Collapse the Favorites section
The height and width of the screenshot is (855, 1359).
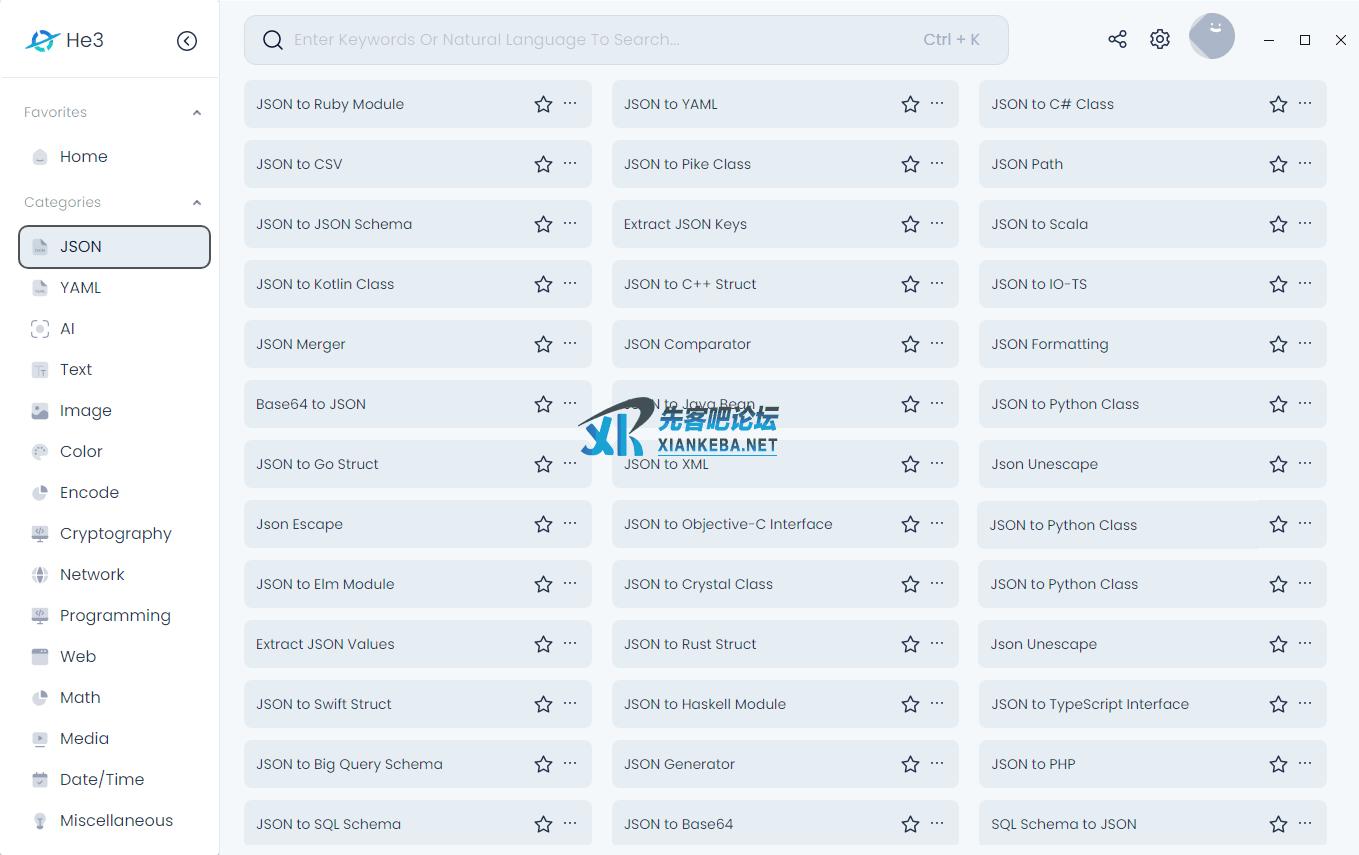(x=197, y=113)
